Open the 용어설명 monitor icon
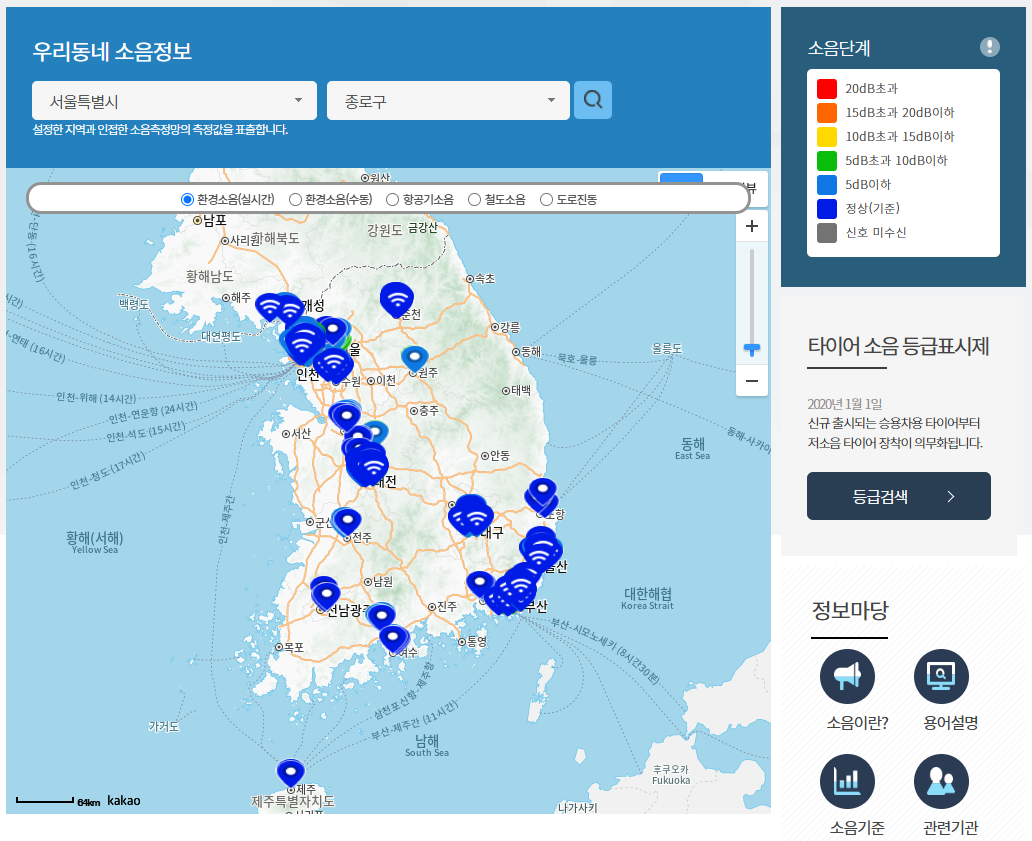This screenshot has height=841, width=1032. tap(941, 676)
